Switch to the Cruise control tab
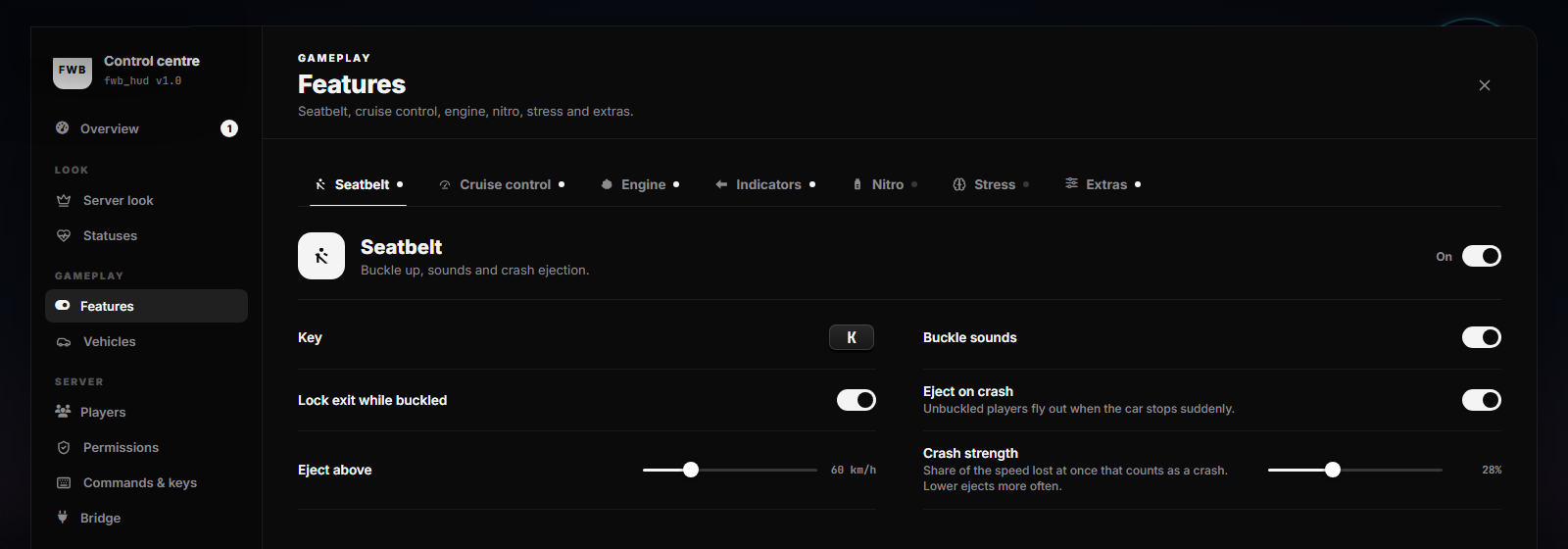The image size is (1568, 549). (x=502, y=184)
